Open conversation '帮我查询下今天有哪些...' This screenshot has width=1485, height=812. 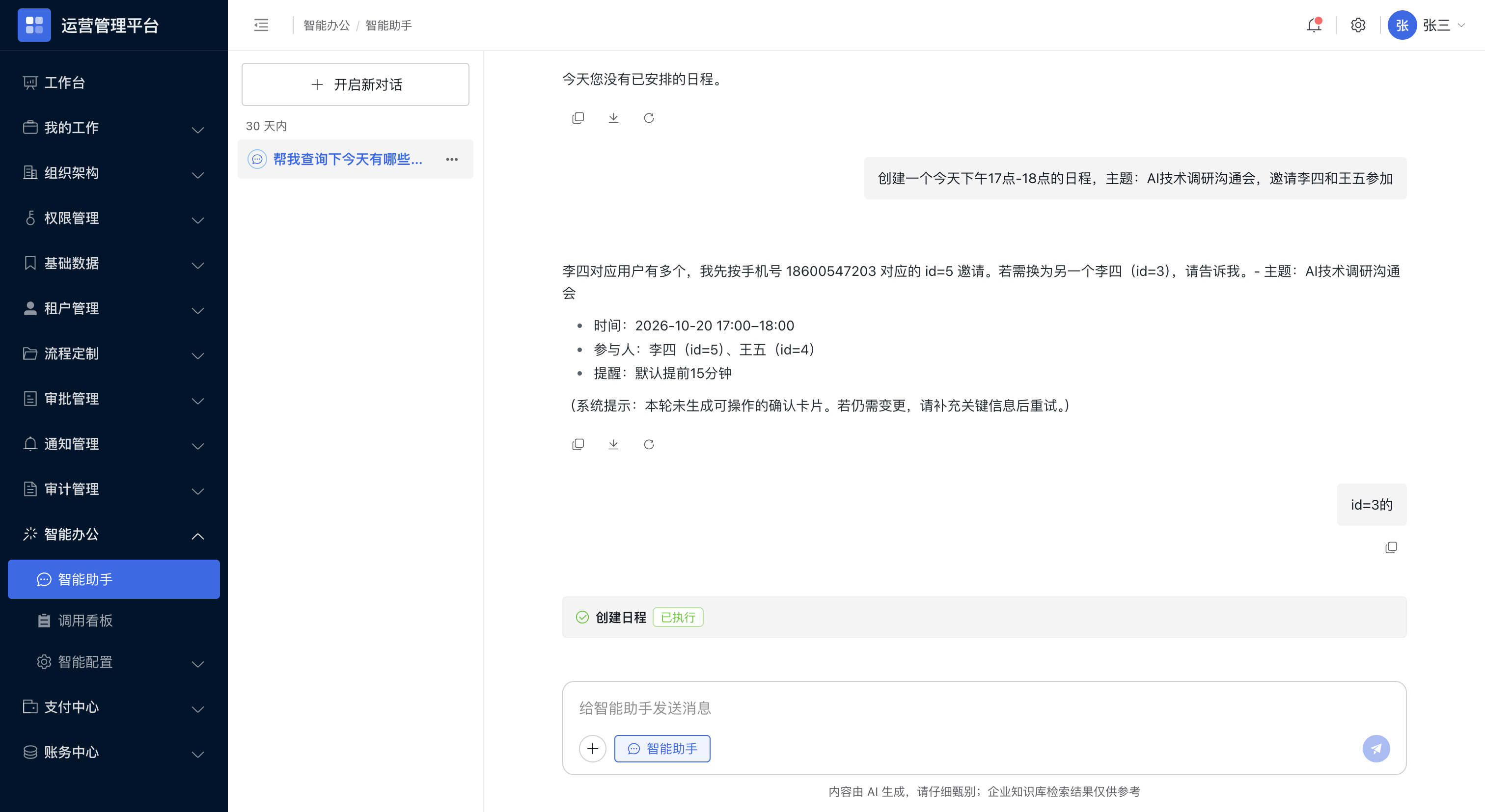(x=355, y=159)
